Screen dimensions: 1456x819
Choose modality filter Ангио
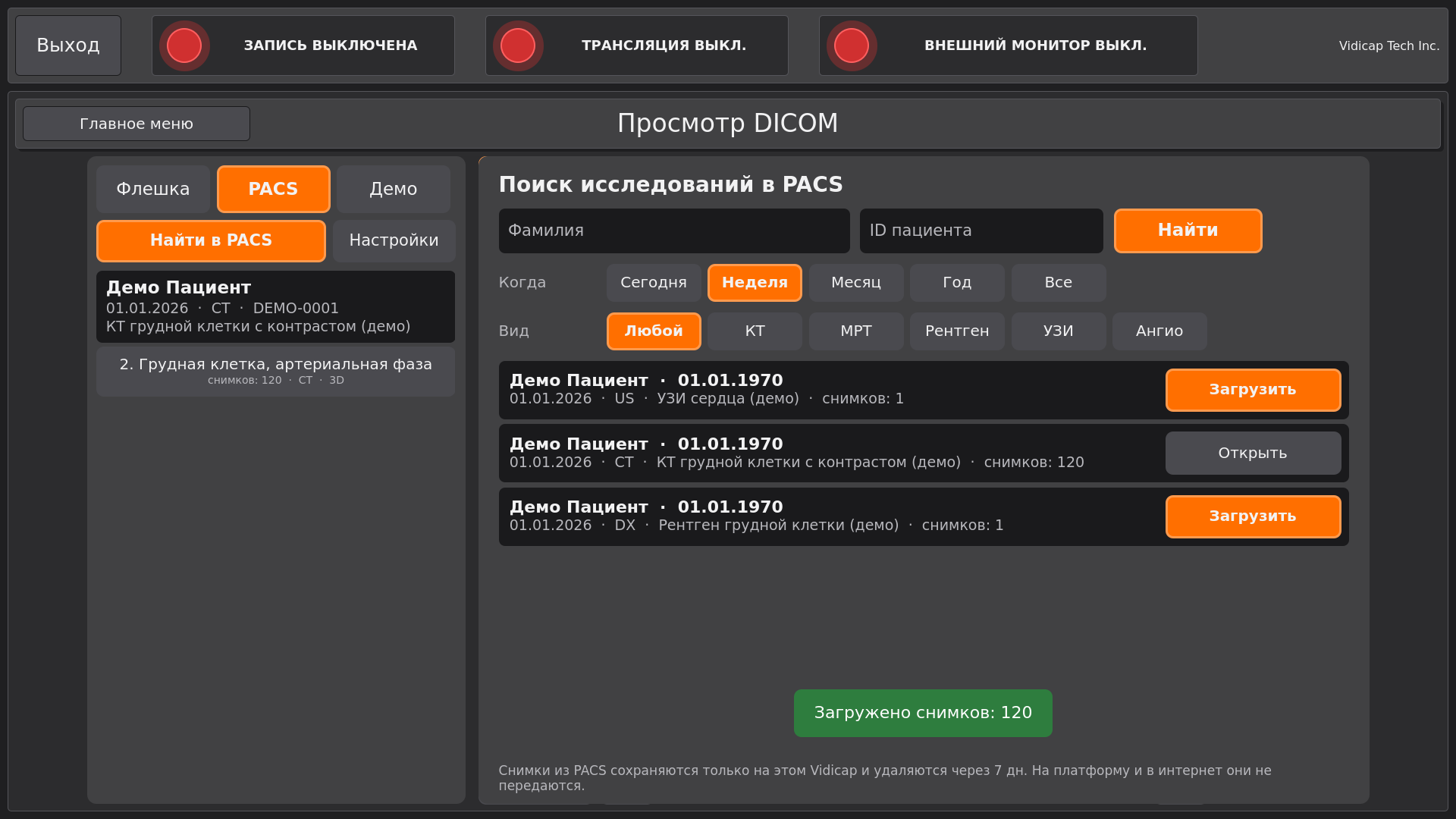point(1160,331)
